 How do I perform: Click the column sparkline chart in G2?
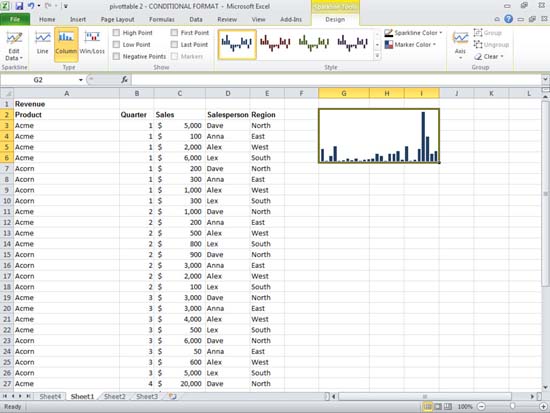(x=379, y=136)
